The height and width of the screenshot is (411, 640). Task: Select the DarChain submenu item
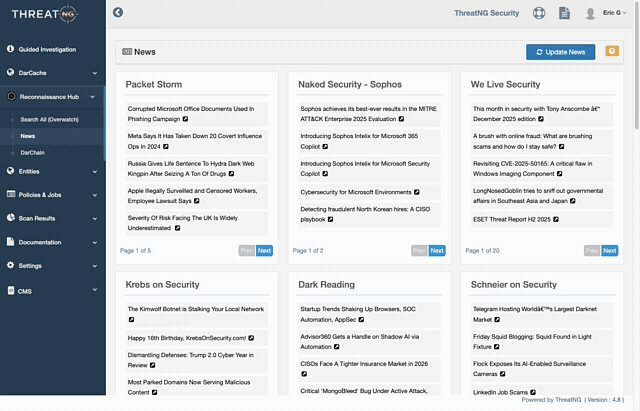32,153
